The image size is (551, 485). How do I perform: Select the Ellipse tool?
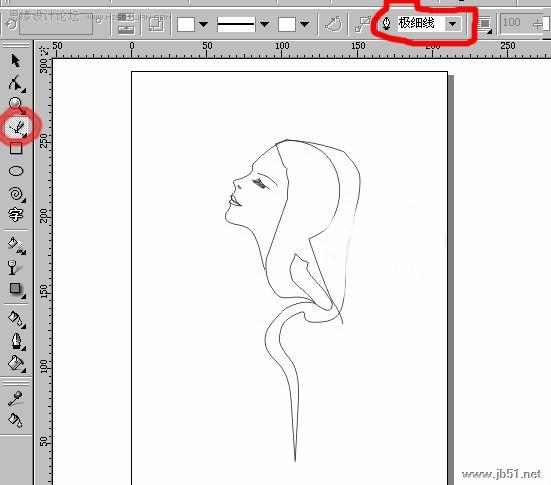pos(16,171)
